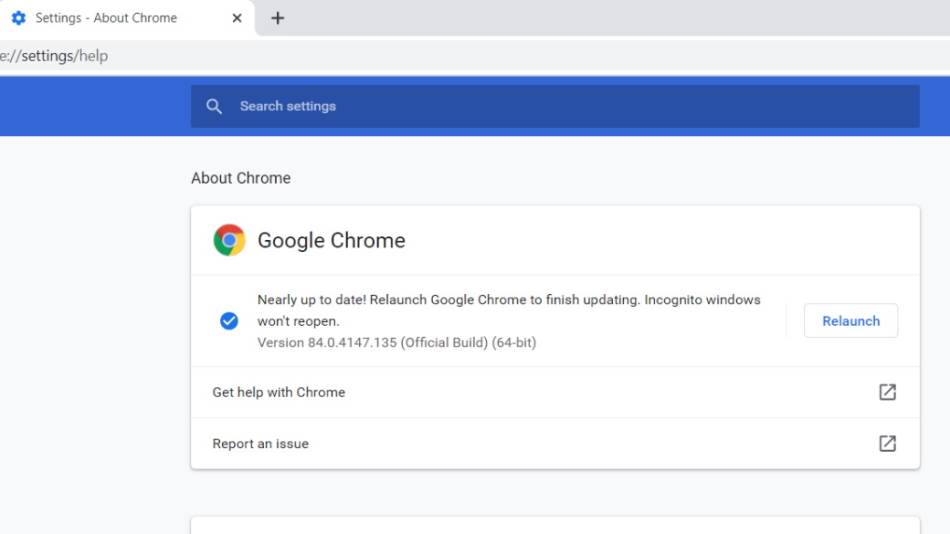Click the settings gear favicon in tab
The height and width of the screenshot is (534, 950).
[x=19, y=18]
